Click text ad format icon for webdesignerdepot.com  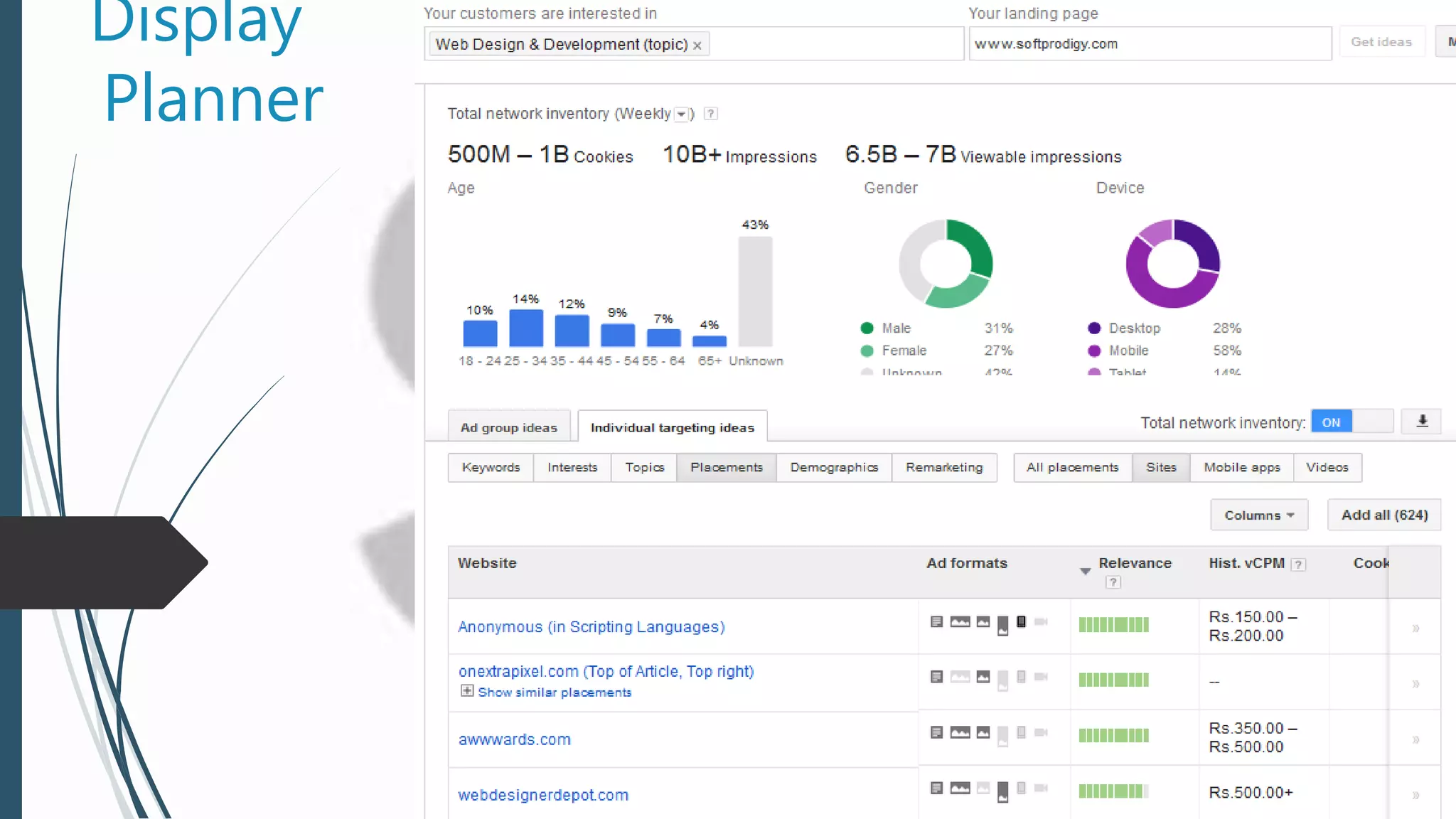pos(936,788)
